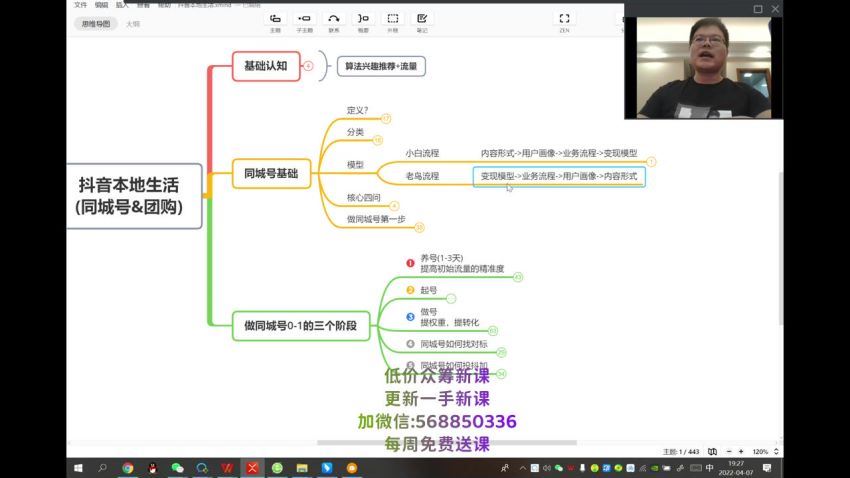
Task: Open Windows taskbar search
Action: [102, 468]
